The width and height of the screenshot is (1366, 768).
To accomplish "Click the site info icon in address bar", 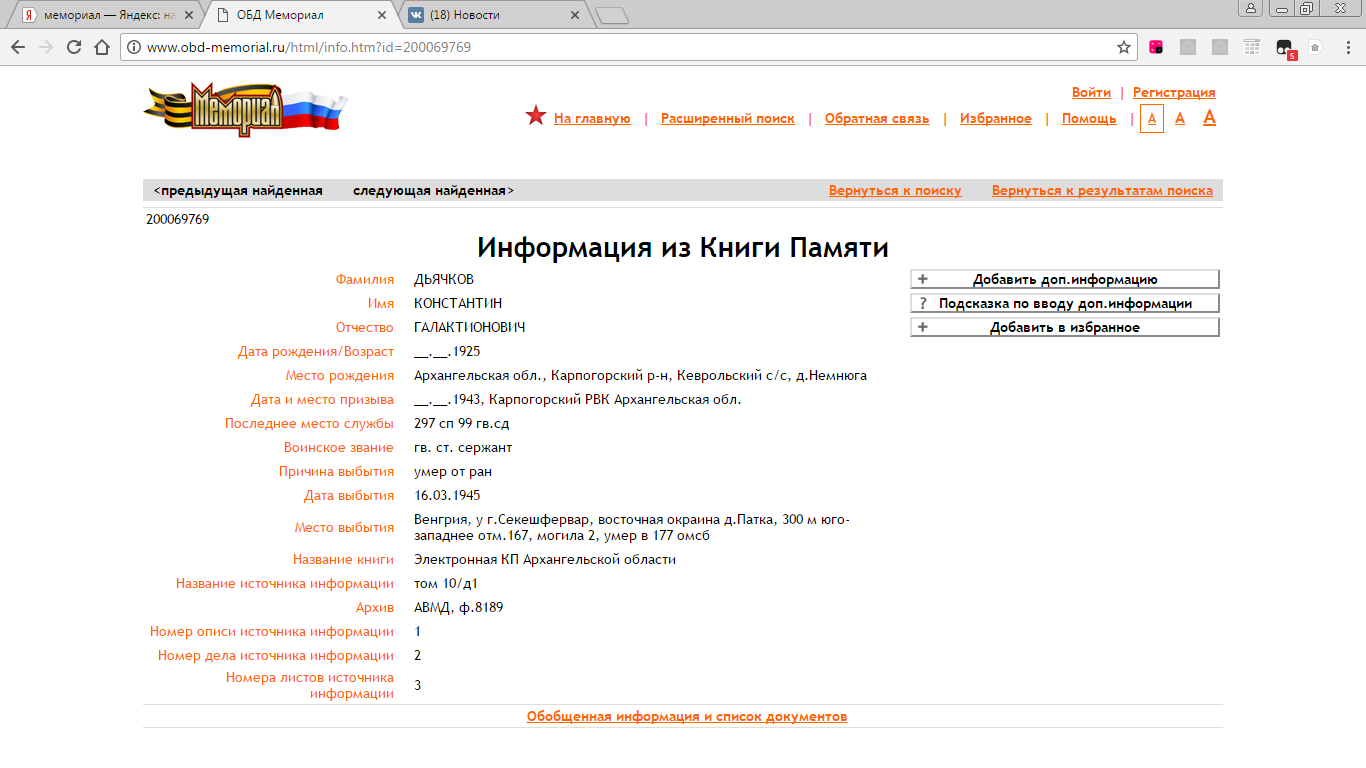I will point(133,47).
